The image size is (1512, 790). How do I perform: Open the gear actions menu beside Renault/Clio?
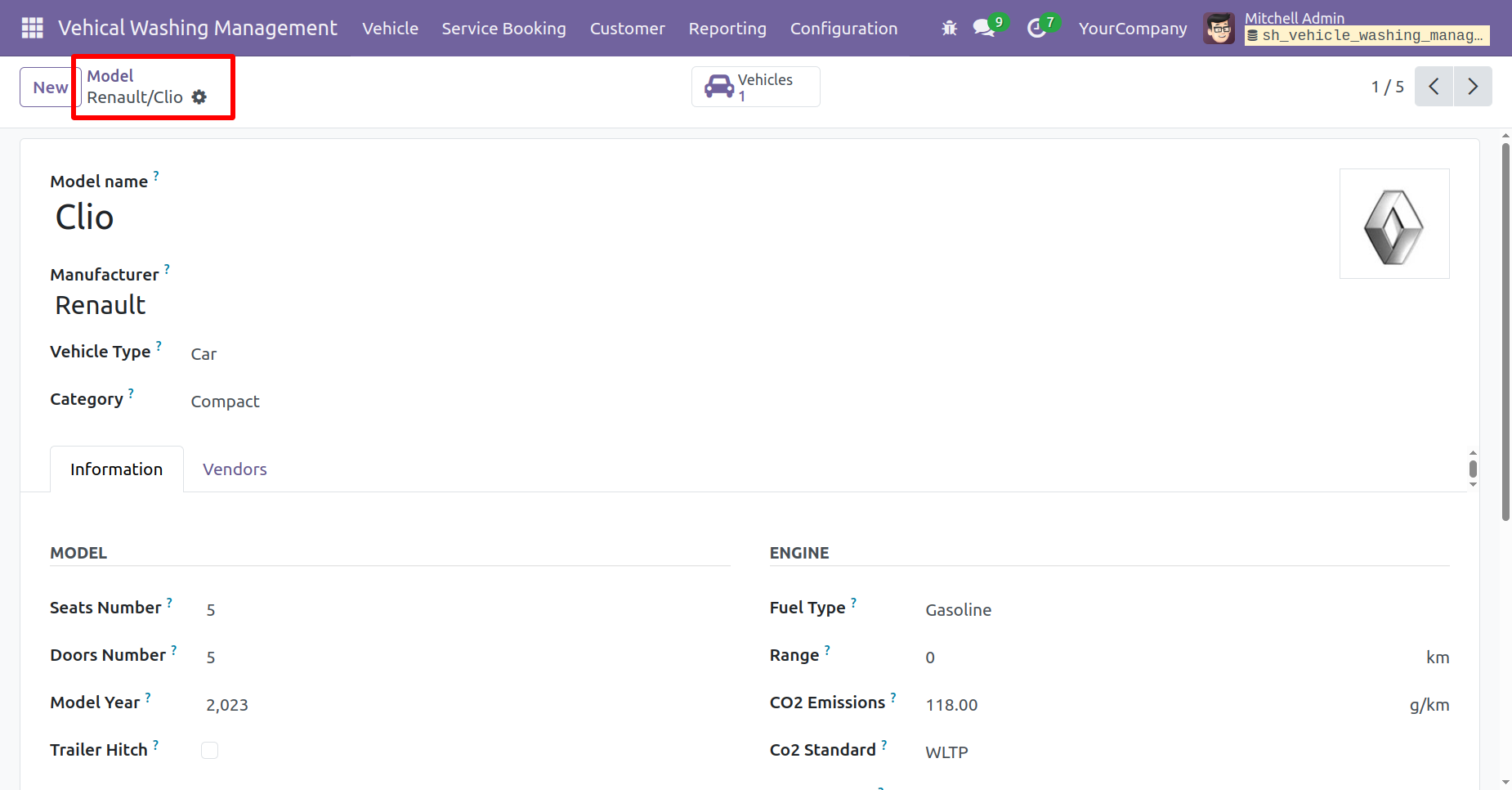pyautogui.click(x=199, y=97)
